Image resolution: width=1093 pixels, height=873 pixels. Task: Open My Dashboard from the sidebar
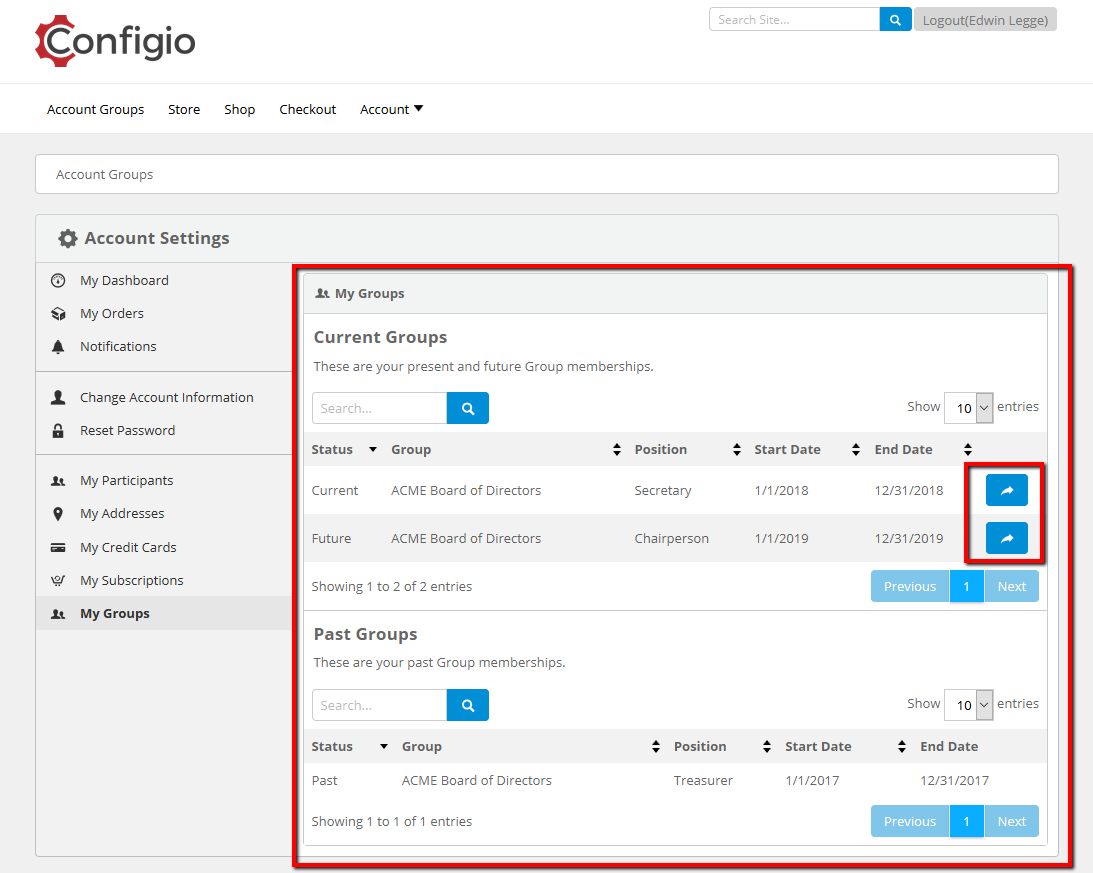tap(124, 280)
